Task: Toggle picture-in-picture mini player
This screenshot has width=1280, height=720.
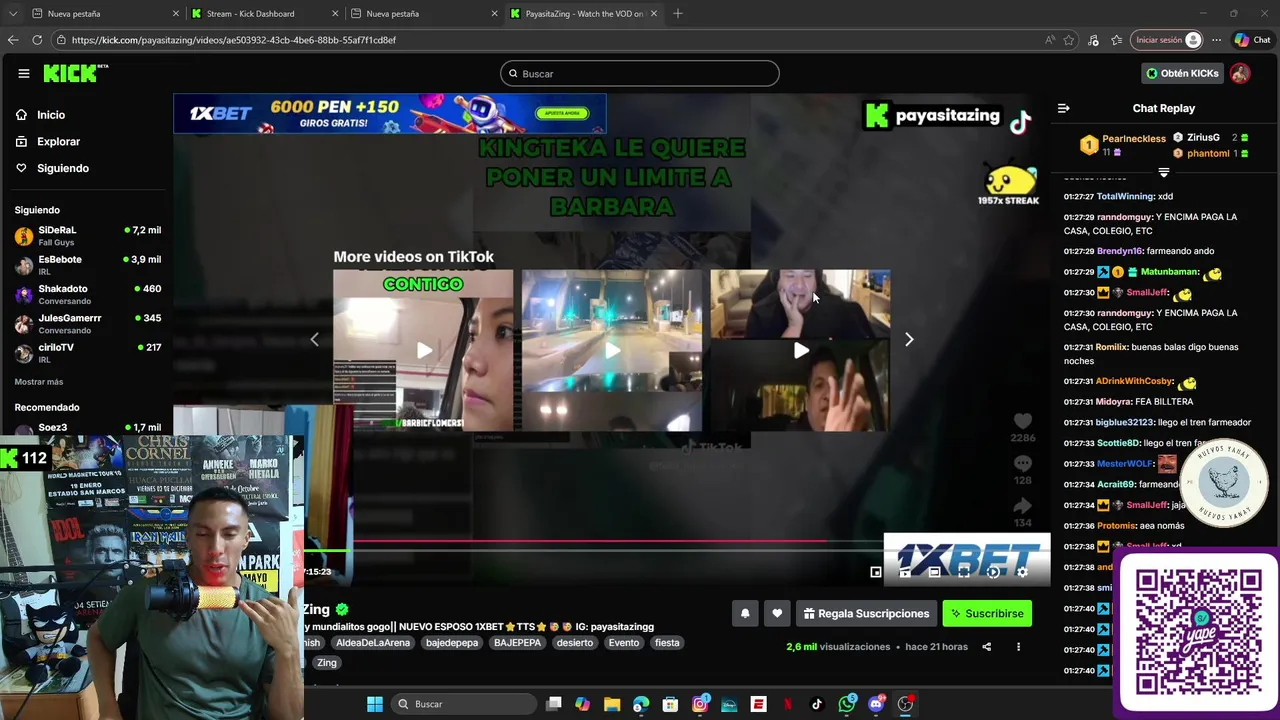Action: pyautogui.click(x=876, y=572)
